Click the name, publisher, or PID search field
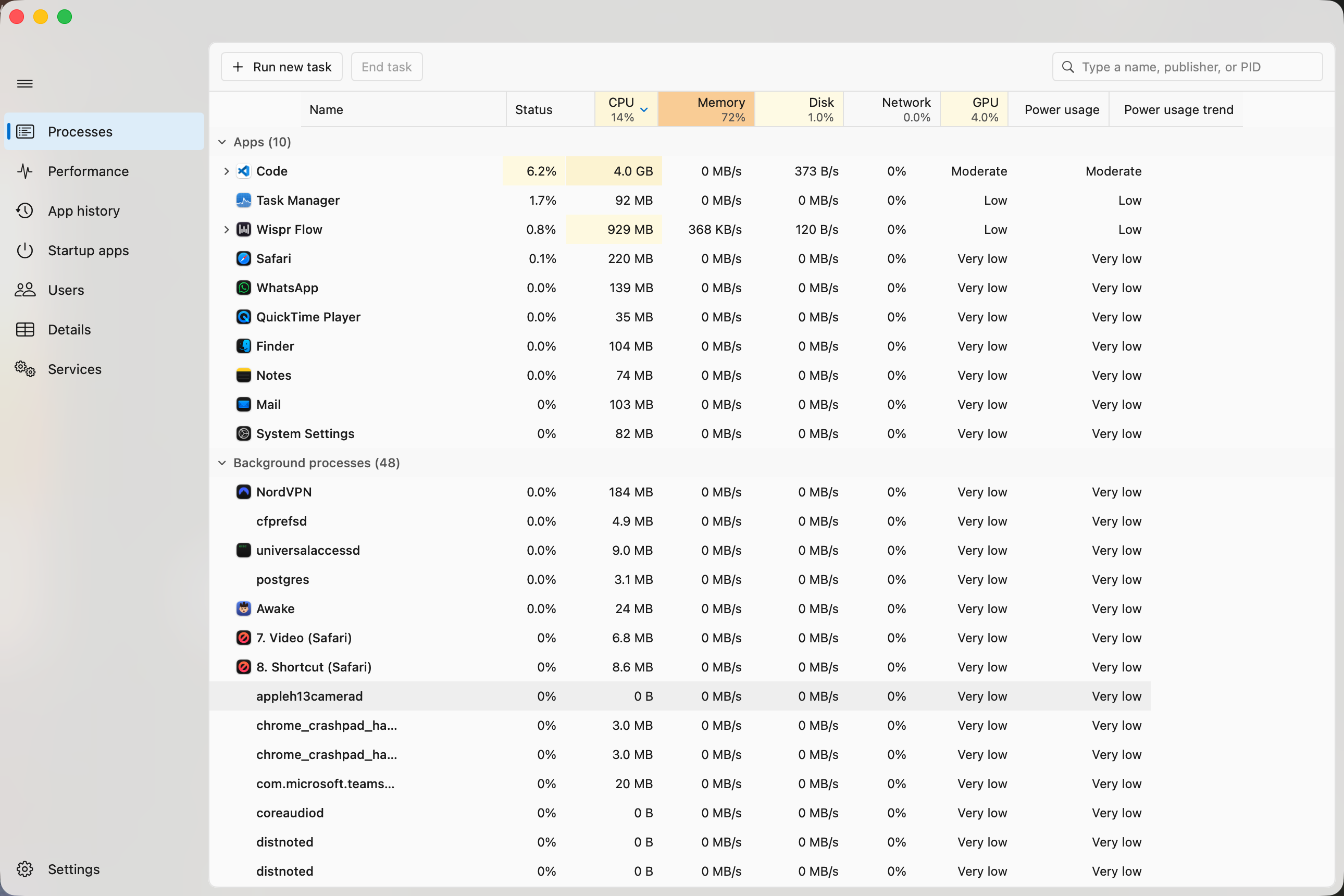 [x=1187, y=67]
